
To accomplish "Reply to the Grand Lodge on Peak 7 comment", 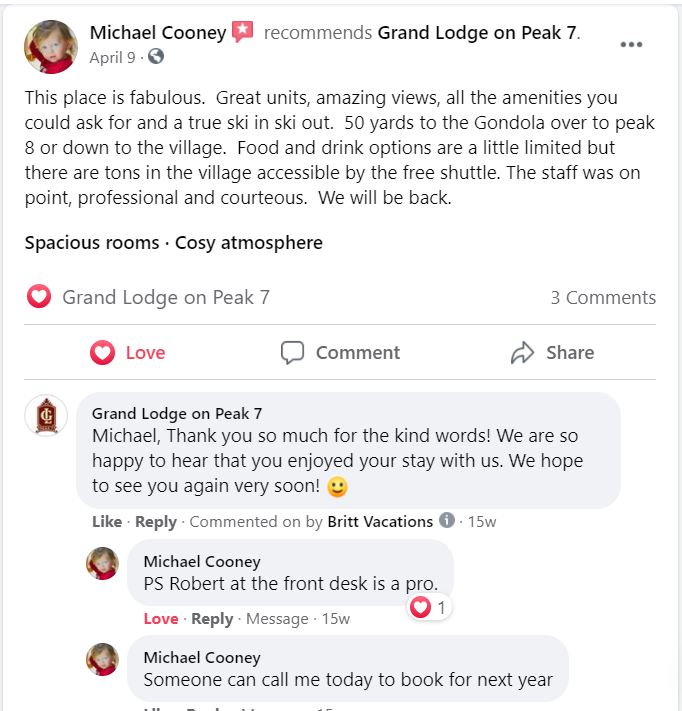I will point(156,522).
